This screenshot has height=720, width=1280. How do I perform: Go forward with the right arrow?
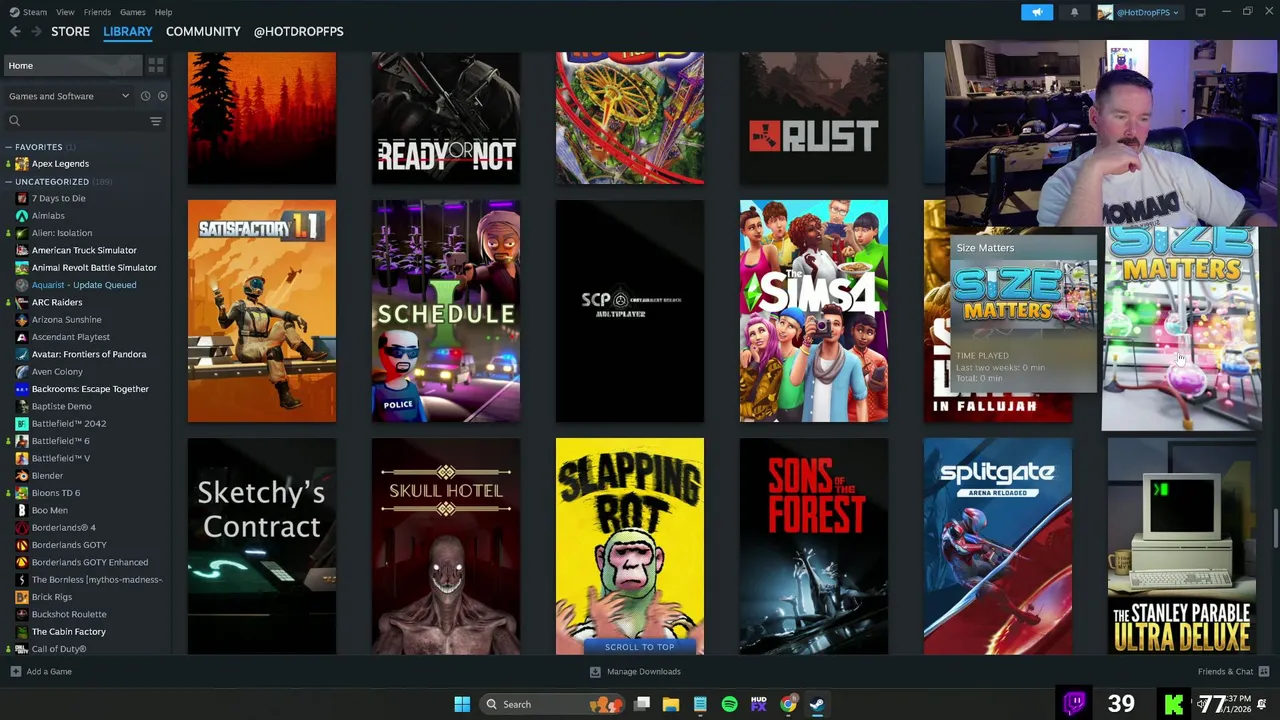[x=36, y=32]
